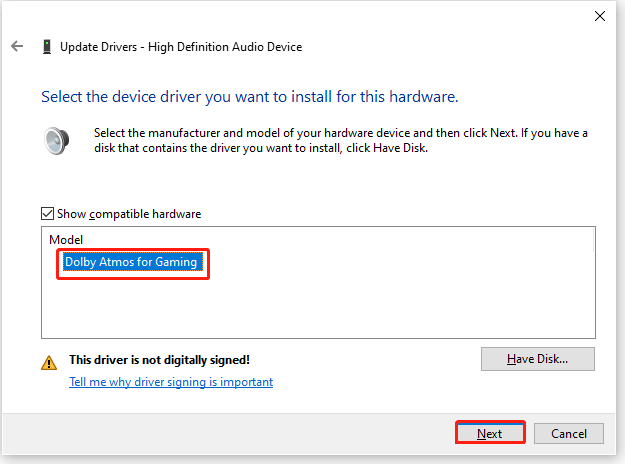
Task: Click the Update Drivers window title text
Action: click(x=181, y=47)
